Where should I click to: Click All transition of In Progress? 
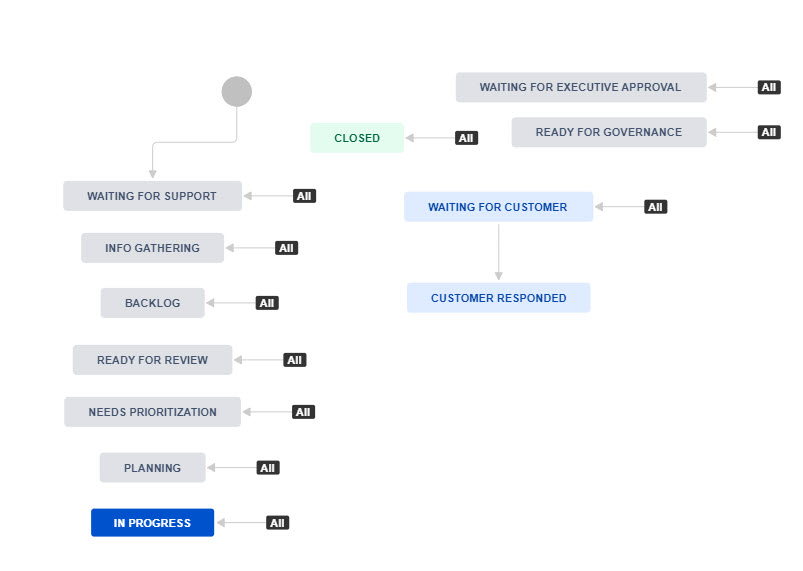pyautogui.click(x=277, y=523)
